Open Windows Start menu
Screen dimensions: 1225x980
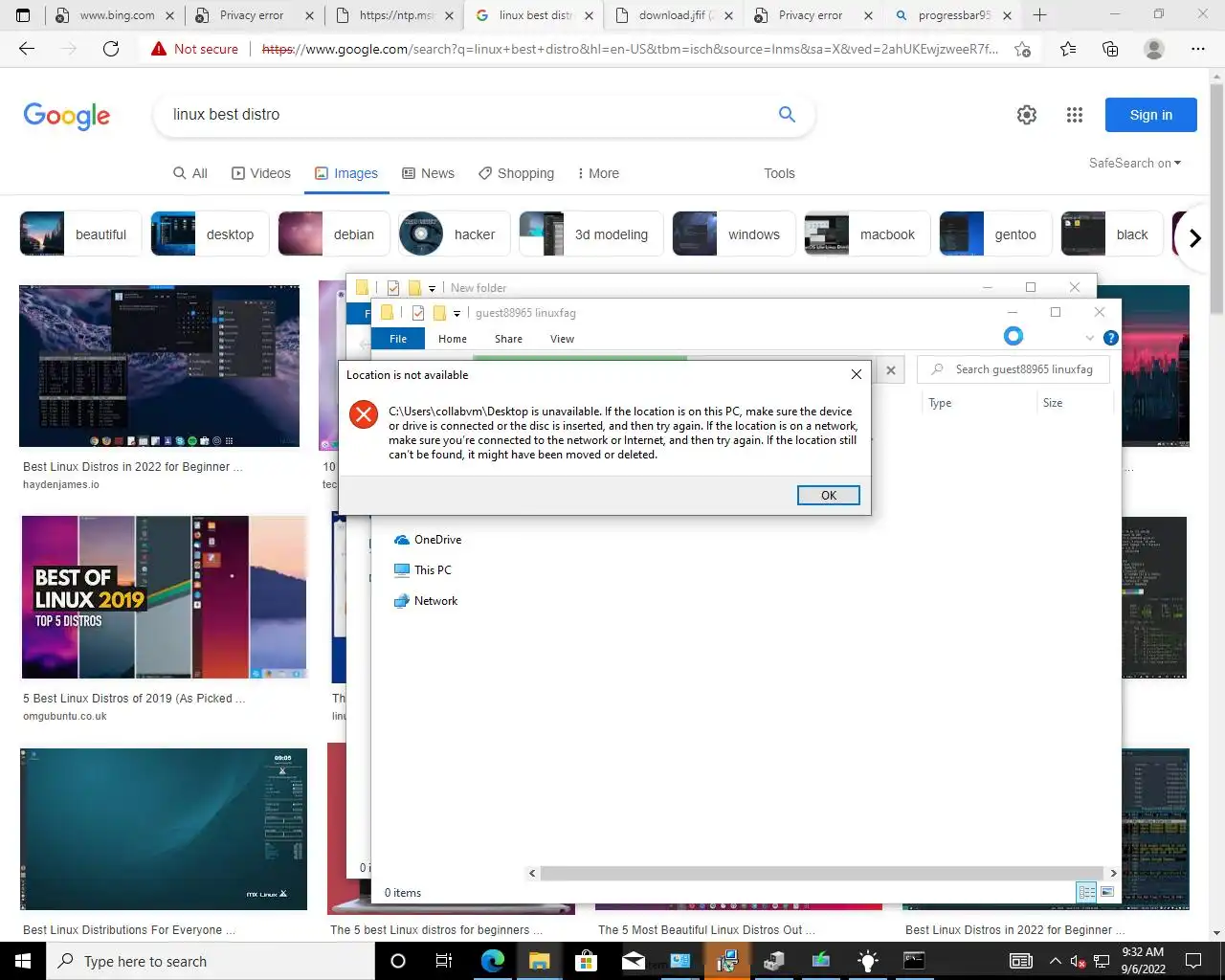pyautogui.click(x=23, y=961)
